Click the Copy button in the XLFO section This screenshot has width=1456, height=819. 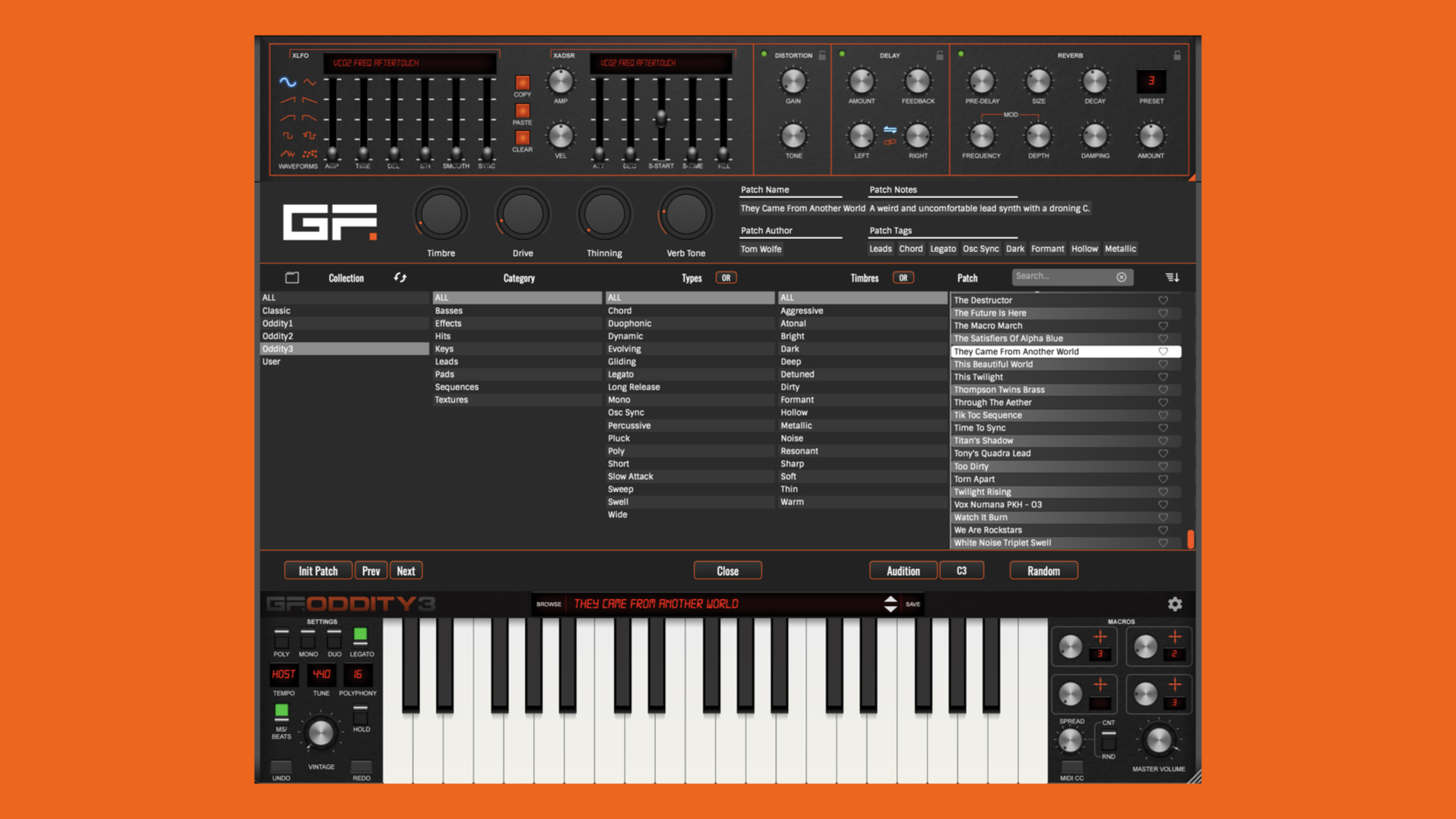click(522, 83)
